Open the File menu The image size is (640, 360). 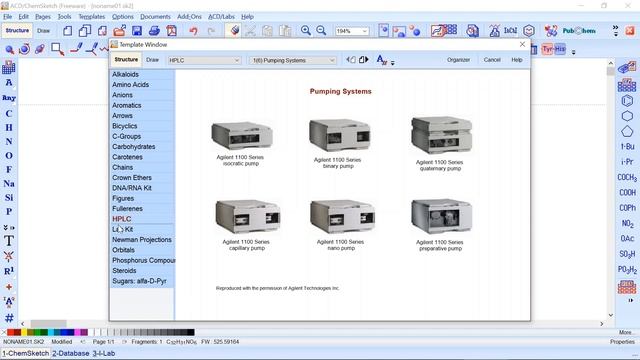pyautogui.click(x=8, y=17)
